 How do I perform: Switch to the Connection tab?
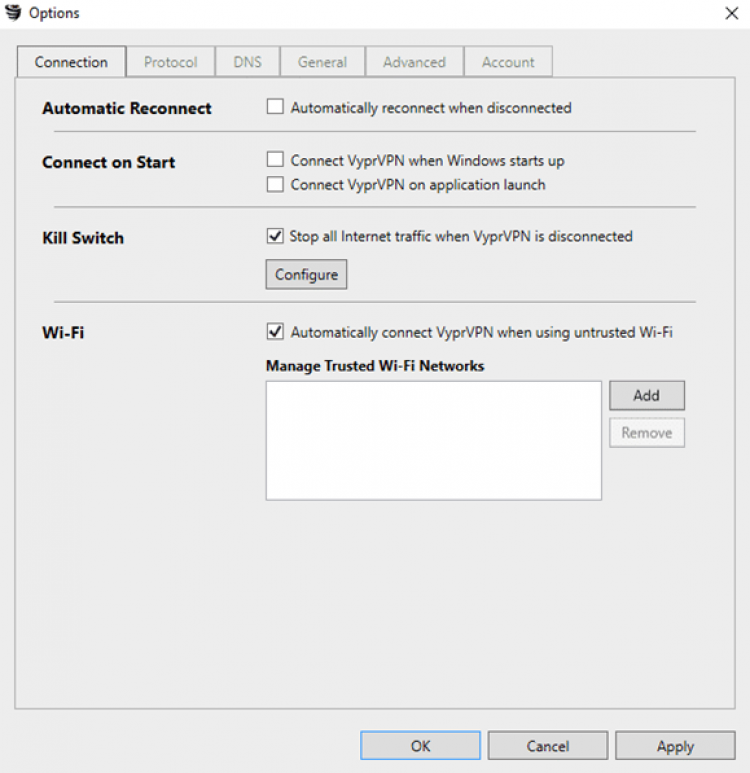coord(71,62)
